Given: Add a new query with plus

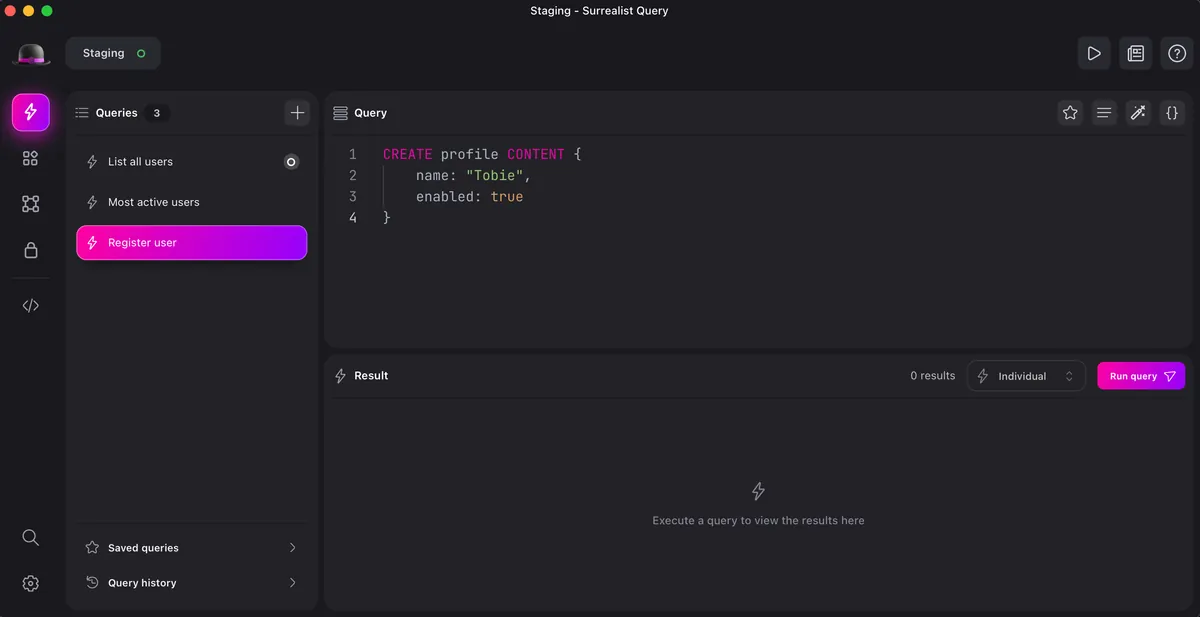Looking at the screenshot, I should (x=297, y=113).
